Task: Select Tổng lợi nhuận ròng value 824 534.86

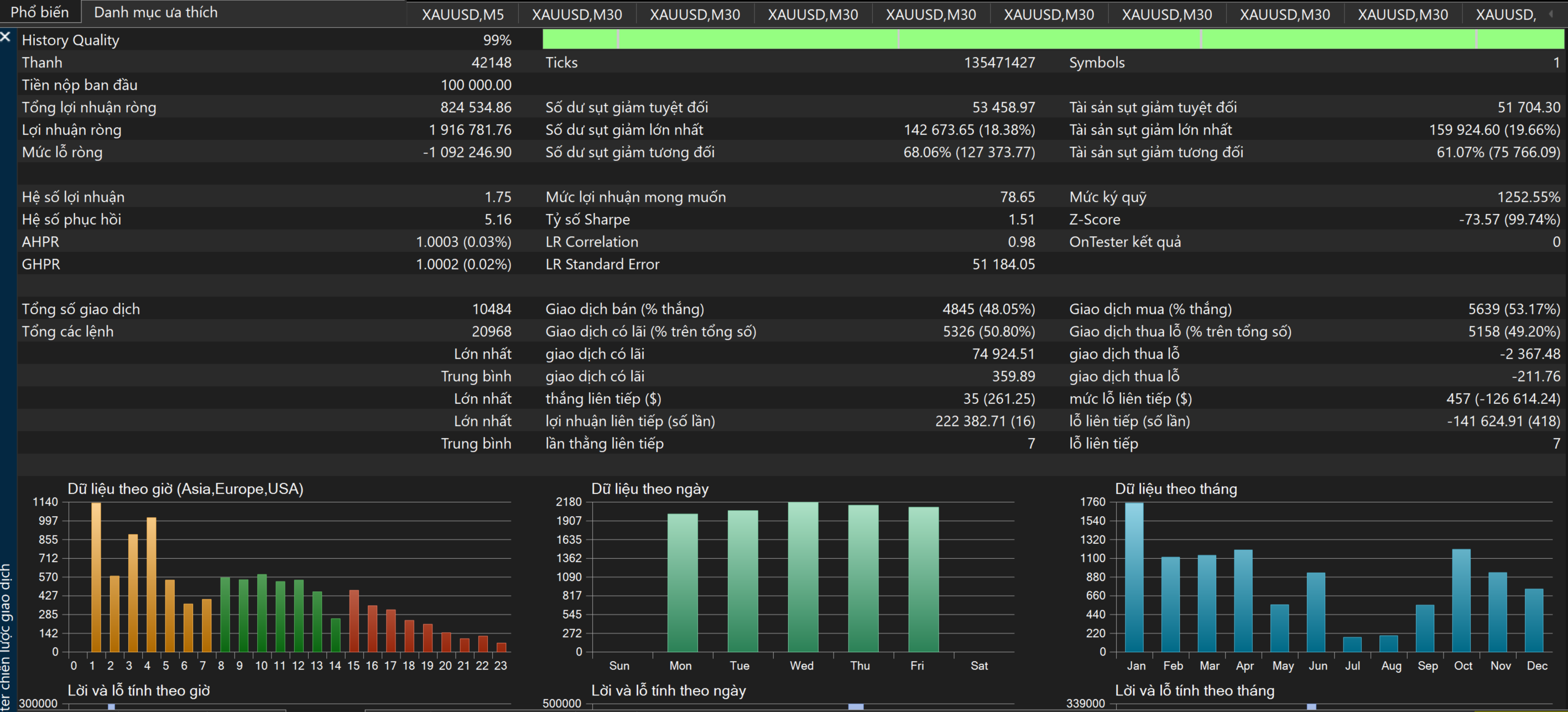Action: (476, 108)
